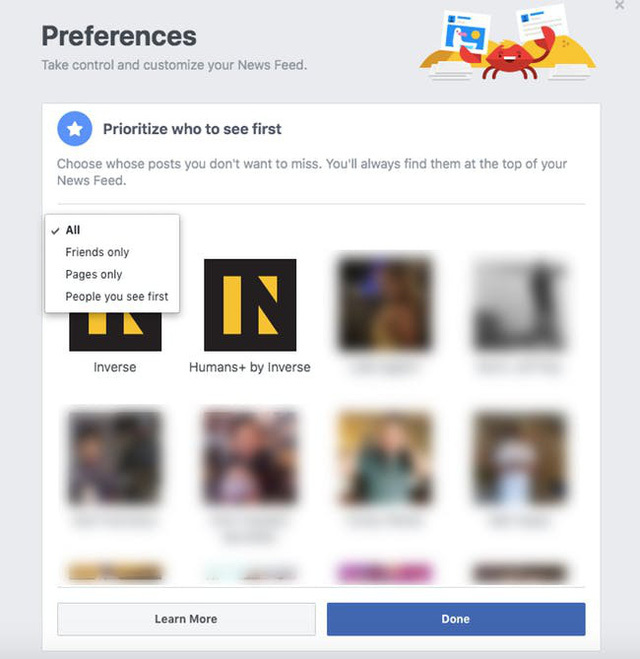Pick the third blurred profile in second row
640x659 pixels.
coord(385,455)
